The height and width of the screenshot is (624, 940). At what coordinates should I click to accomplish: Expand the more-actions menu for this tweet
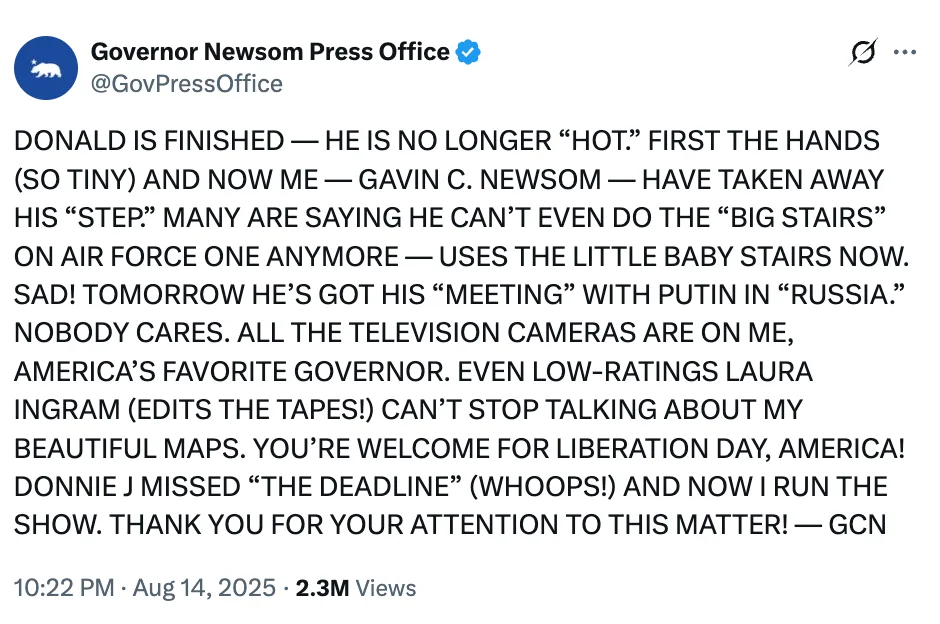pyautogui.click(x=905, y=52)
